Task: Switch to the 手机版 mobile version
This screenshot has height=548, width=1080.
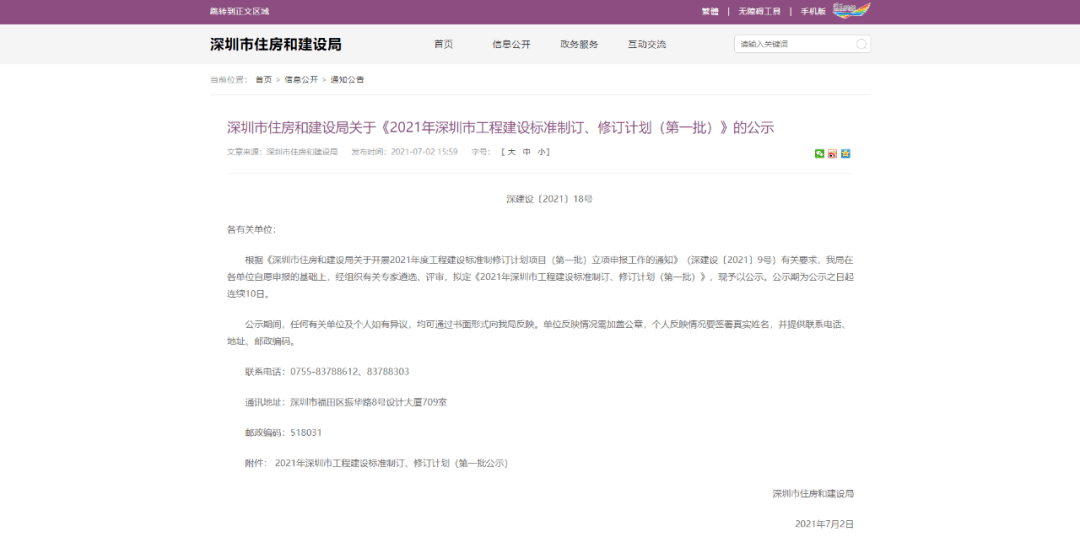Action: (x=812, y=11)
